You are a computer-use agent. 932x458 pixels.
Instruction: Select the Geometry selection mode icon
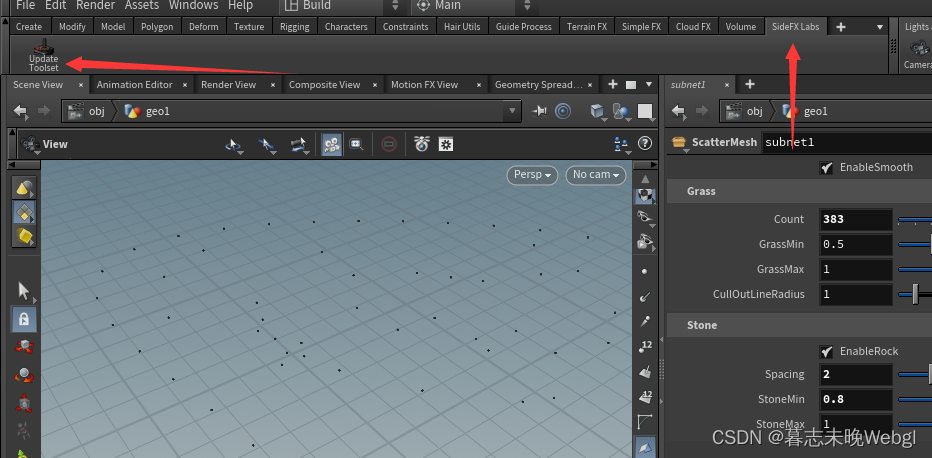pos(23,212)
